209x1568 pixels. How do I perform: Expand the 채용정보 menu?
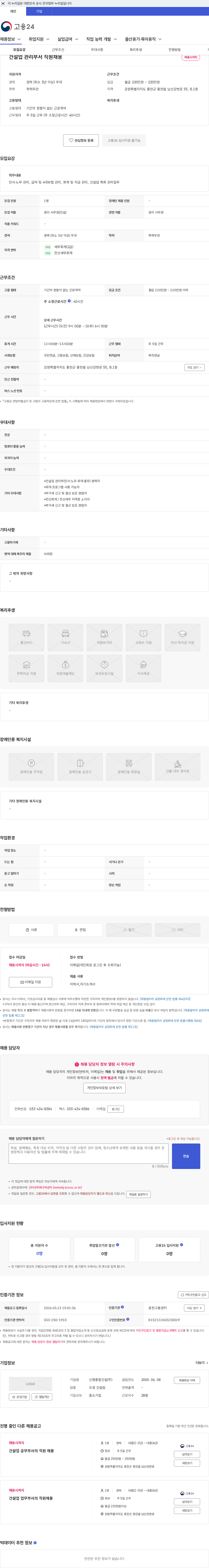(x=11, y=39)
